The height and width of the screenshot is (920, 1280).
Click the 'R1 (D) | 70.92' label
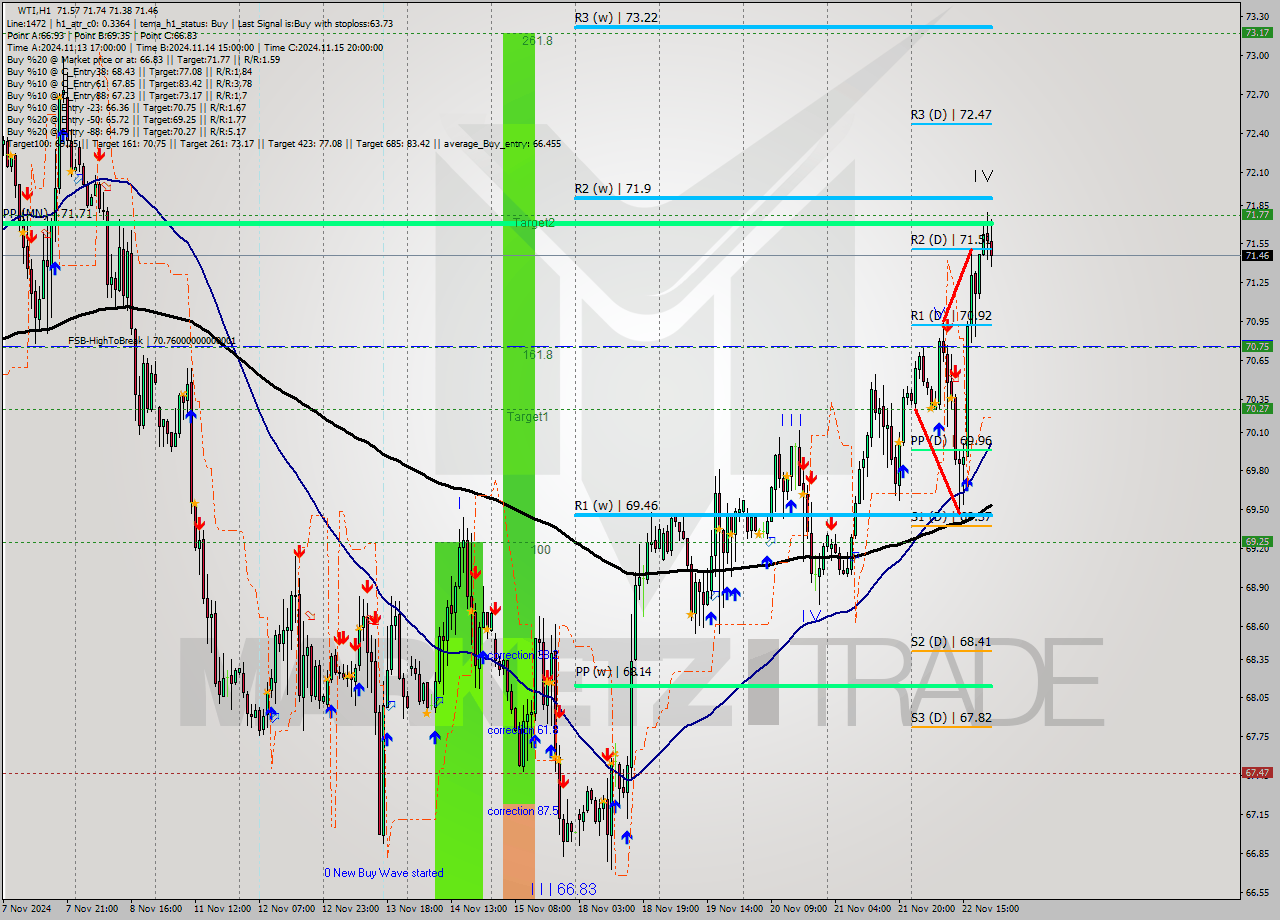coord(951,315)
